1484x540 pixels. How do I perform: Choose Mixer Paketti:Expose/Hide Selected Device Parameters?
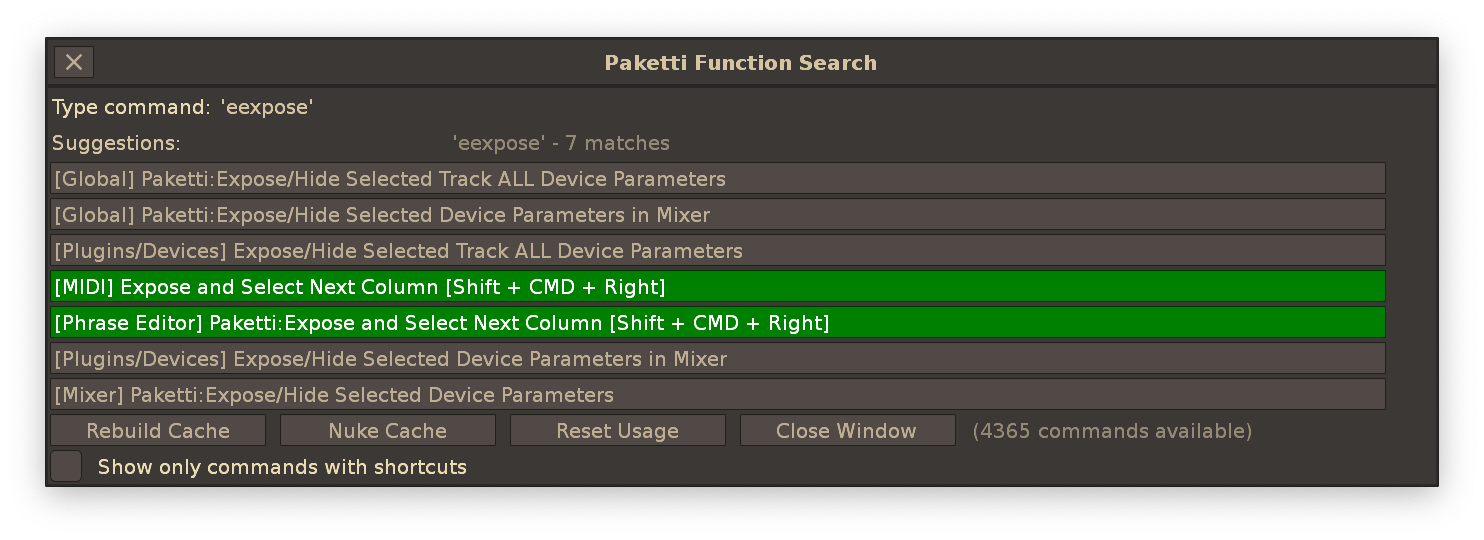[717, 395]
